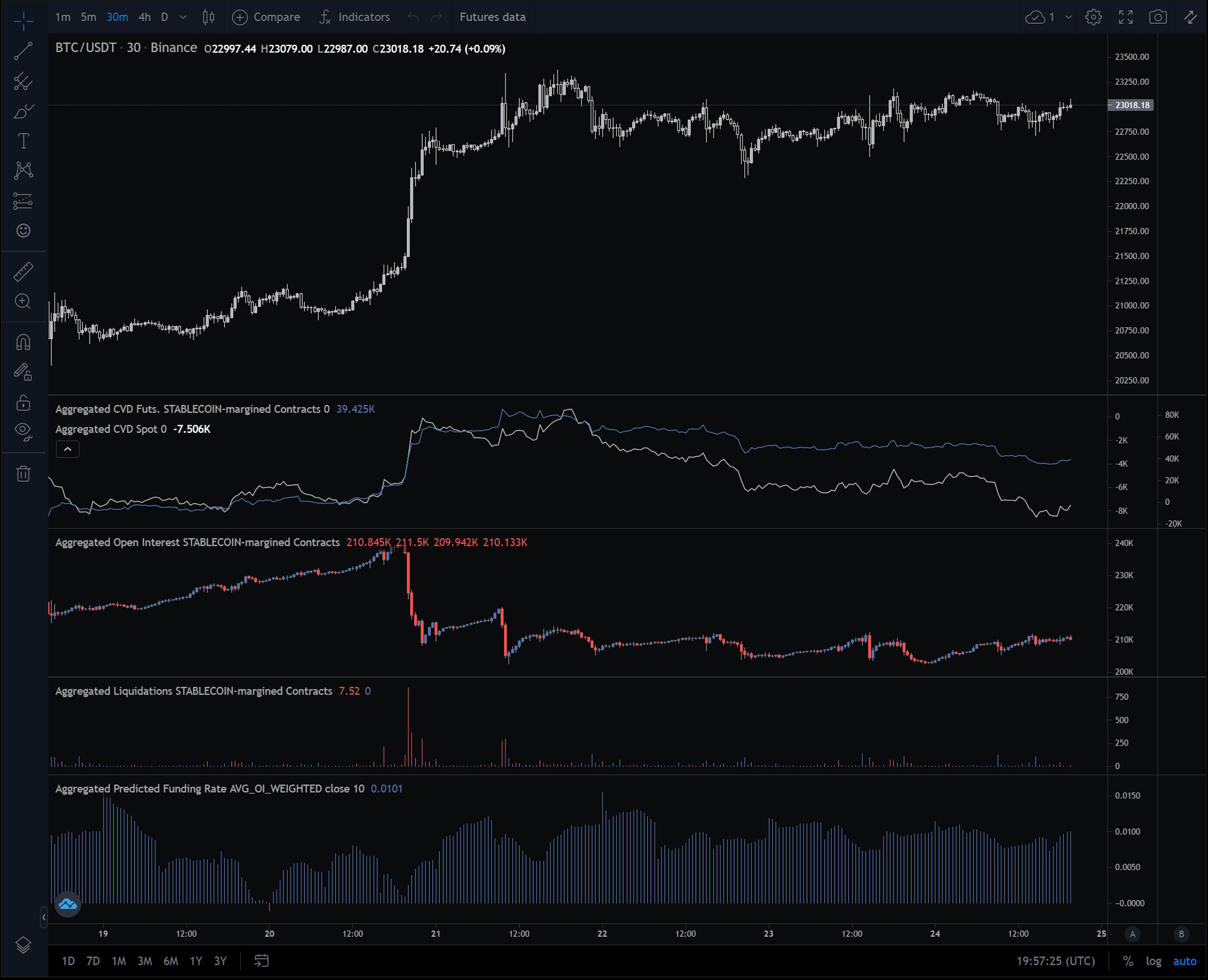Toggle auto scale option

(x=1184, y=961)
